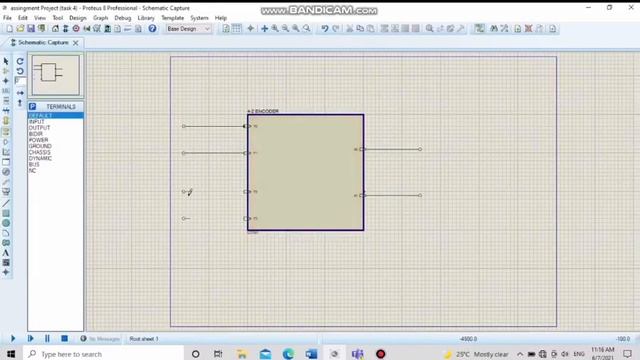
Task: Click the Undo arrow icon
Action: coord(324,29)
